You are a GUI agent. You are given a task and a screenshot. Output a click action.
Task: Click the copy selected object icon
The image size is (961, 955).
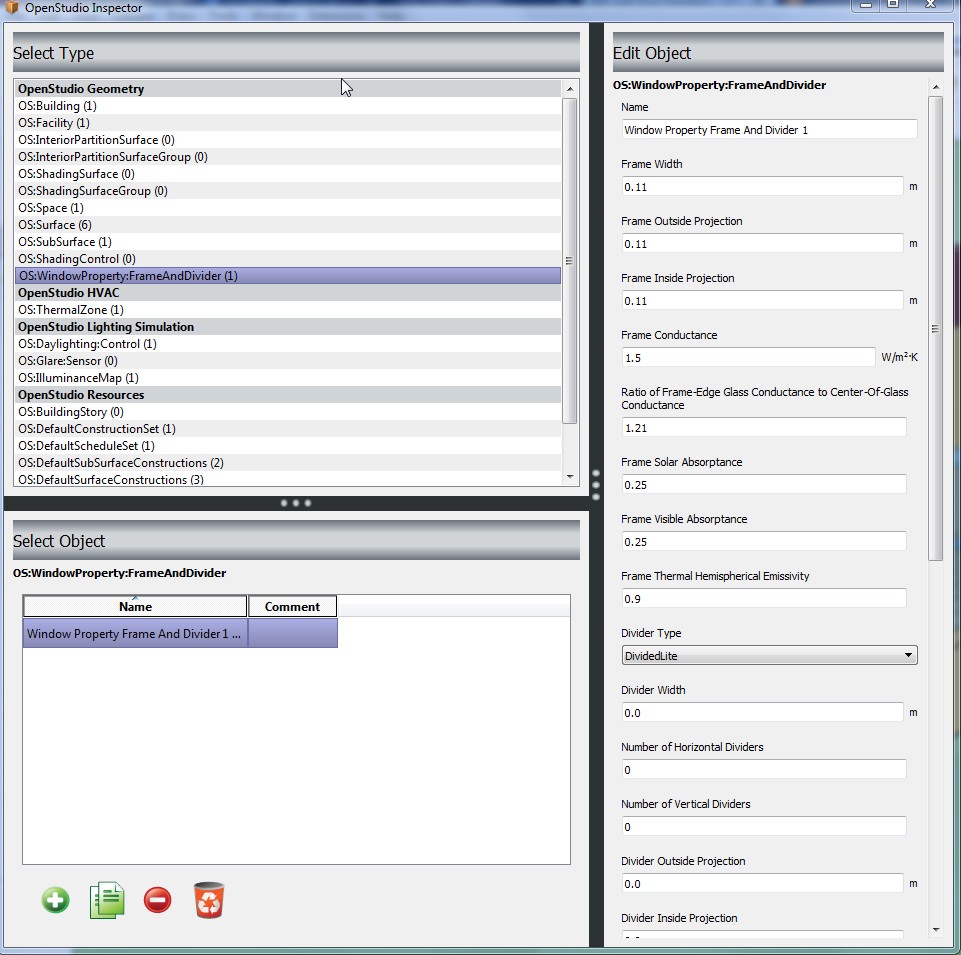click(x=107, y=900)
